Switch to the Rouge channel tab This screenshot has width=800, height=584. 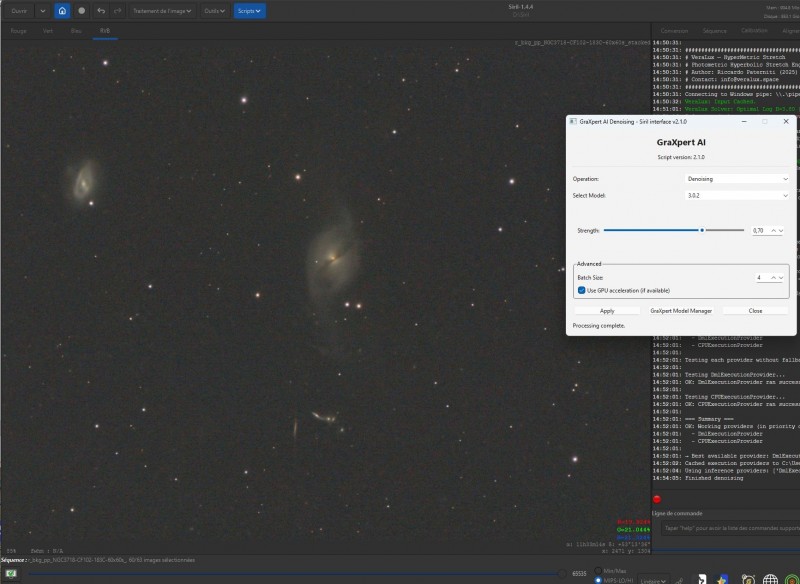(18, 31)
